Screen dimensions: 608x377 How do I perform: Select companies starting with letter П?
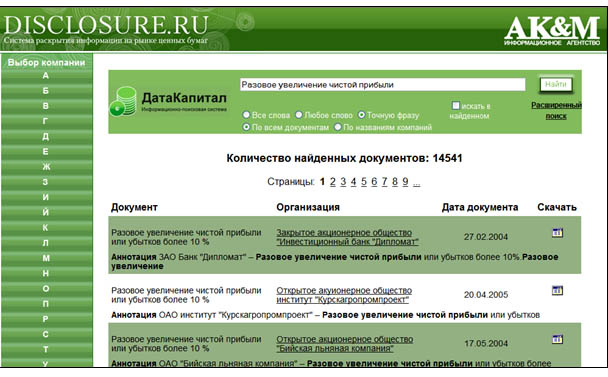(46, 304)
